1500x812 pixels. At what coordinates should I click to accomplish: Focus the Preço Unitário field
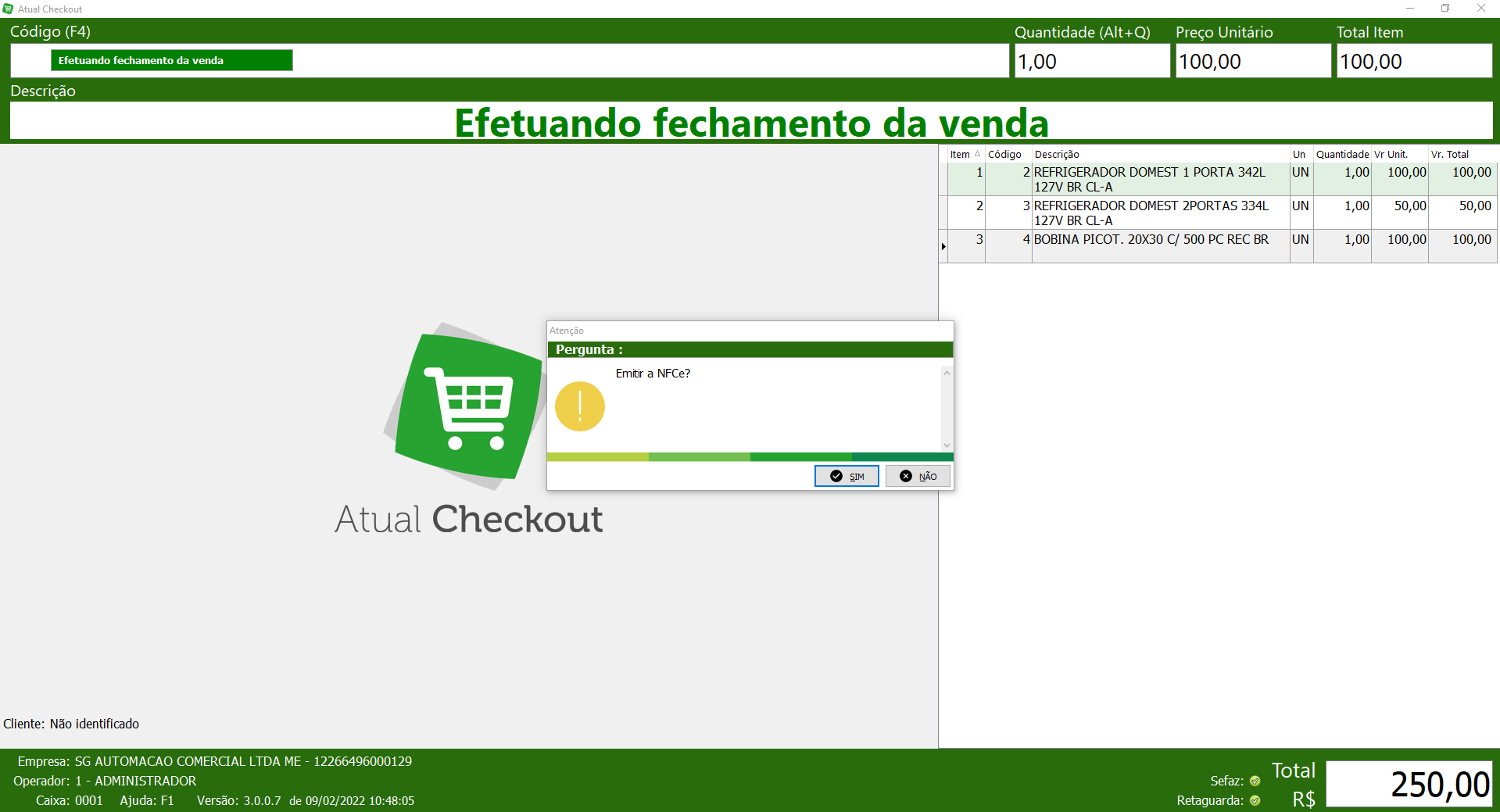click(1253, 60)
